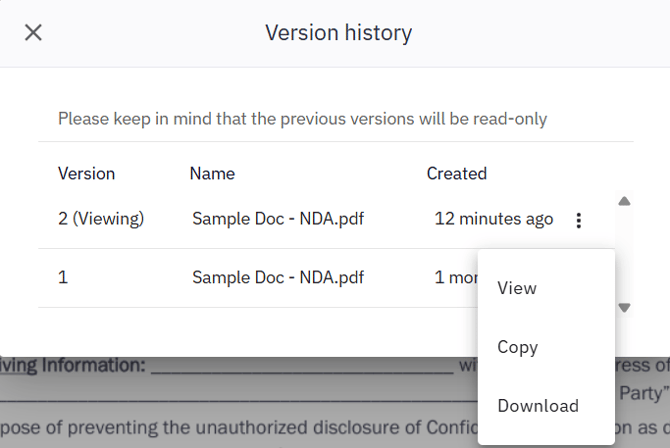
Task: Close the Version history dialog
Action: tap(33, 33)
